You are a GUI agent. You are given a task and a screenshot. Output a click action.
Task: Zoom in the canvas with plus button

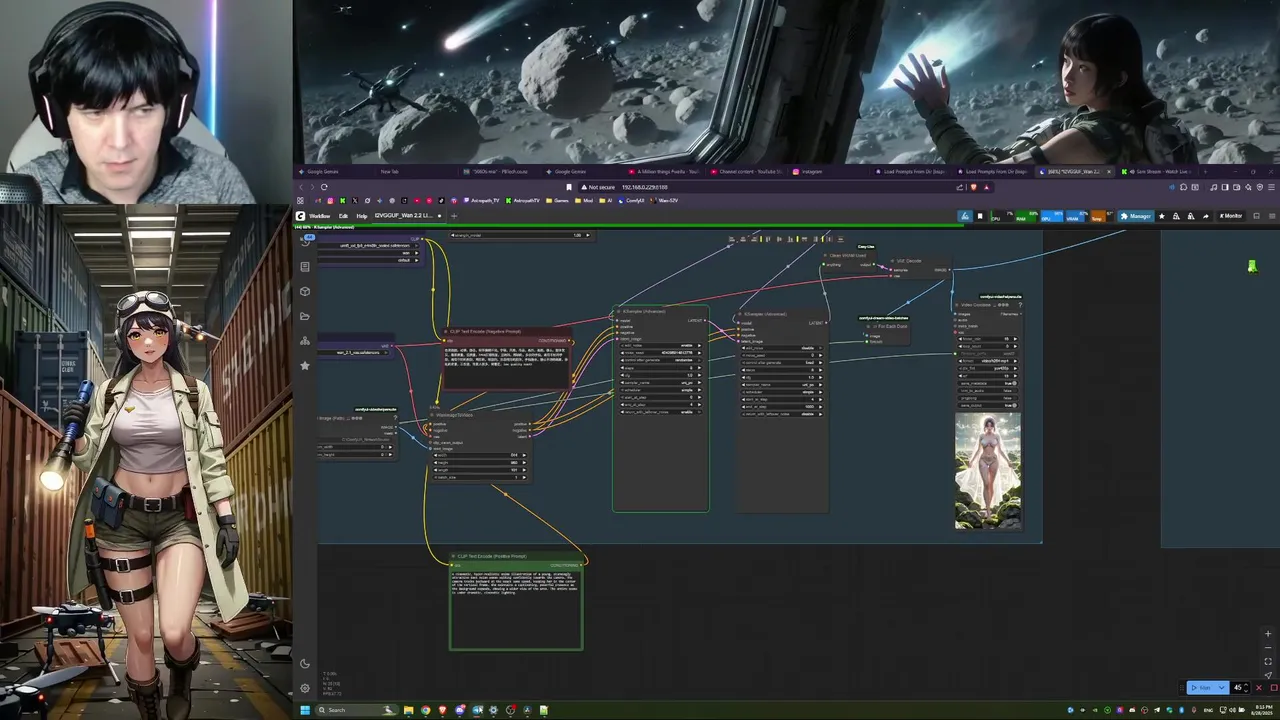pyautogui.click(x=1269, y=634)
